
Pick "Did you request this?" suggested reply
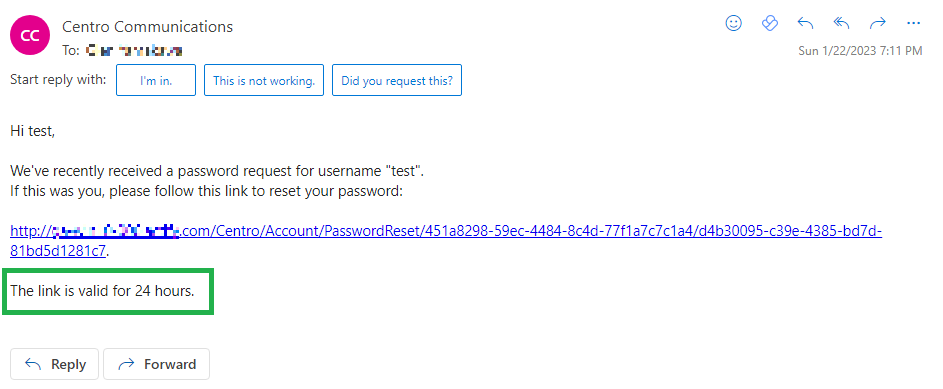pyautogui.click(x=397, y=80)
